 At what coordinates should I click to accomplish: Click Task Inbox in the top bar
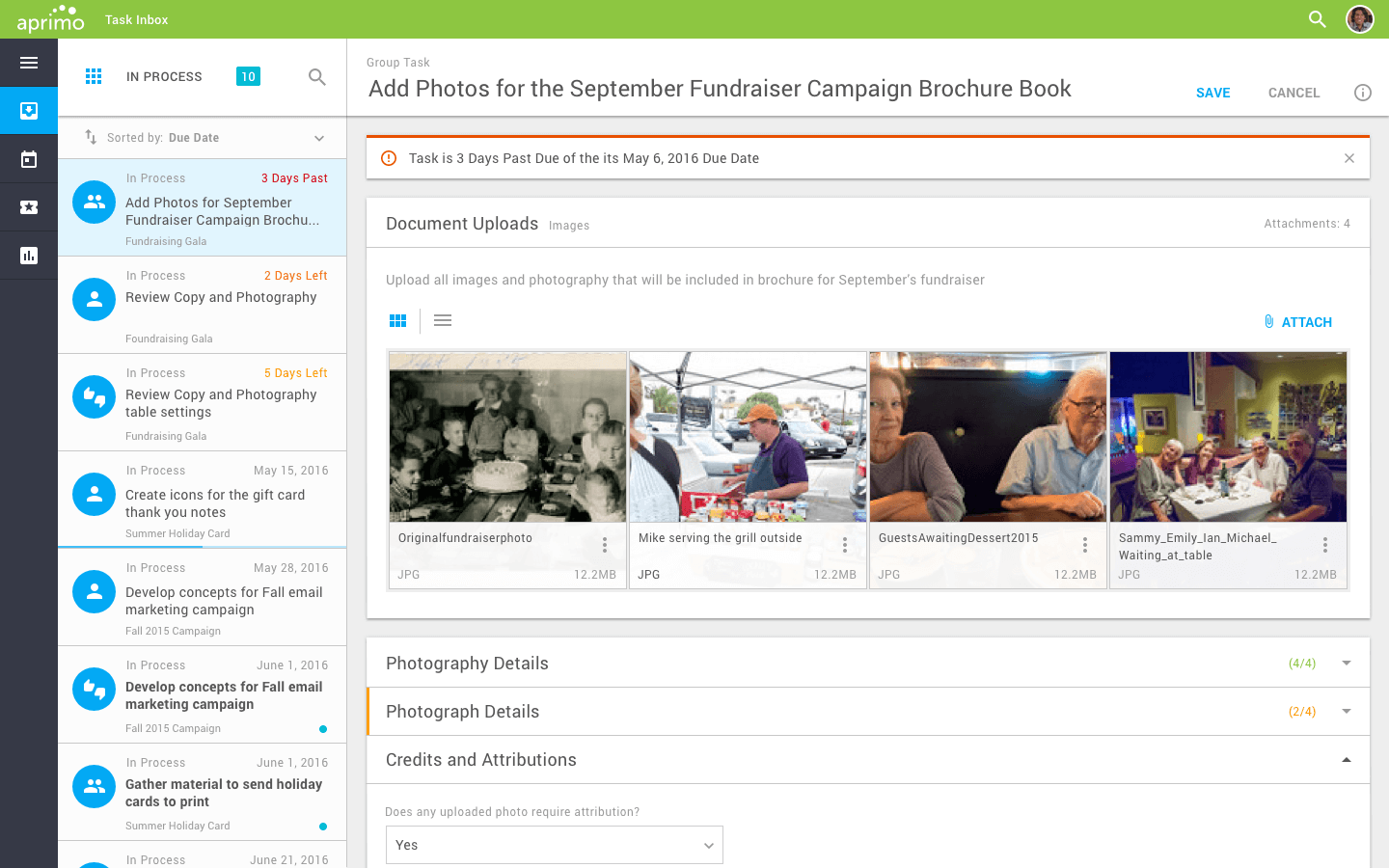pyautogui.click(x=137, y=19)
